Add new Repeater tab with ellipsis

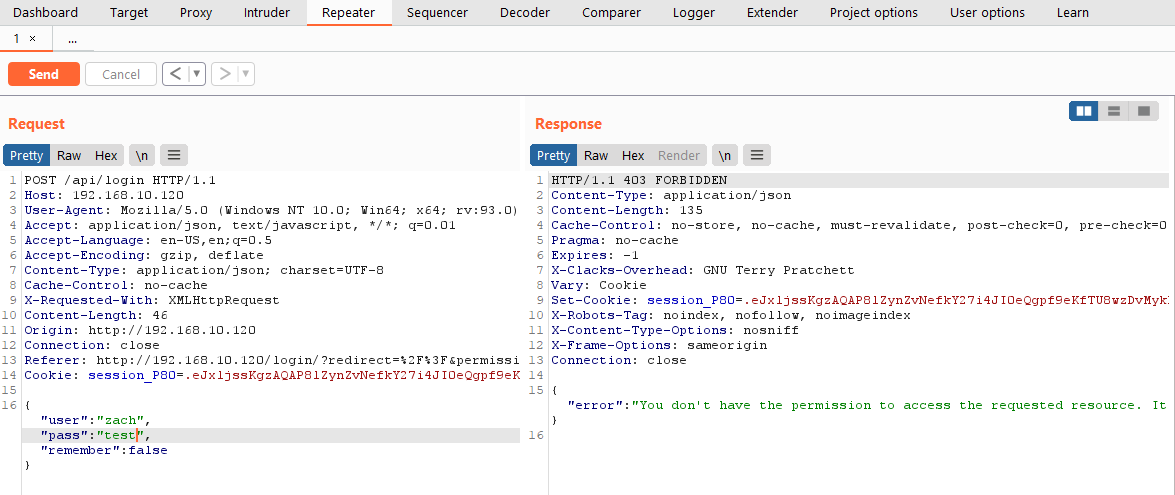(72, 39)
